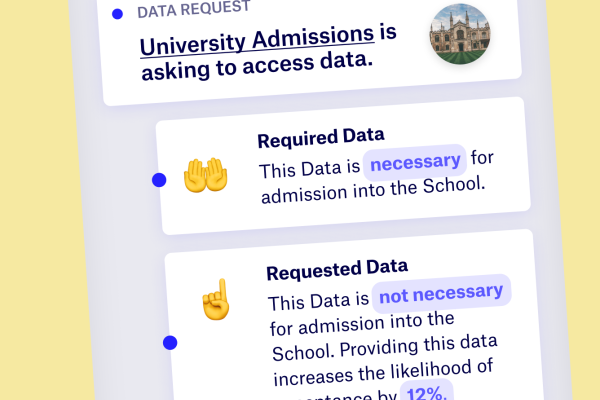
Task: Click the Requested Data heading
Action: pyautogui.click(x=336, y=268)
